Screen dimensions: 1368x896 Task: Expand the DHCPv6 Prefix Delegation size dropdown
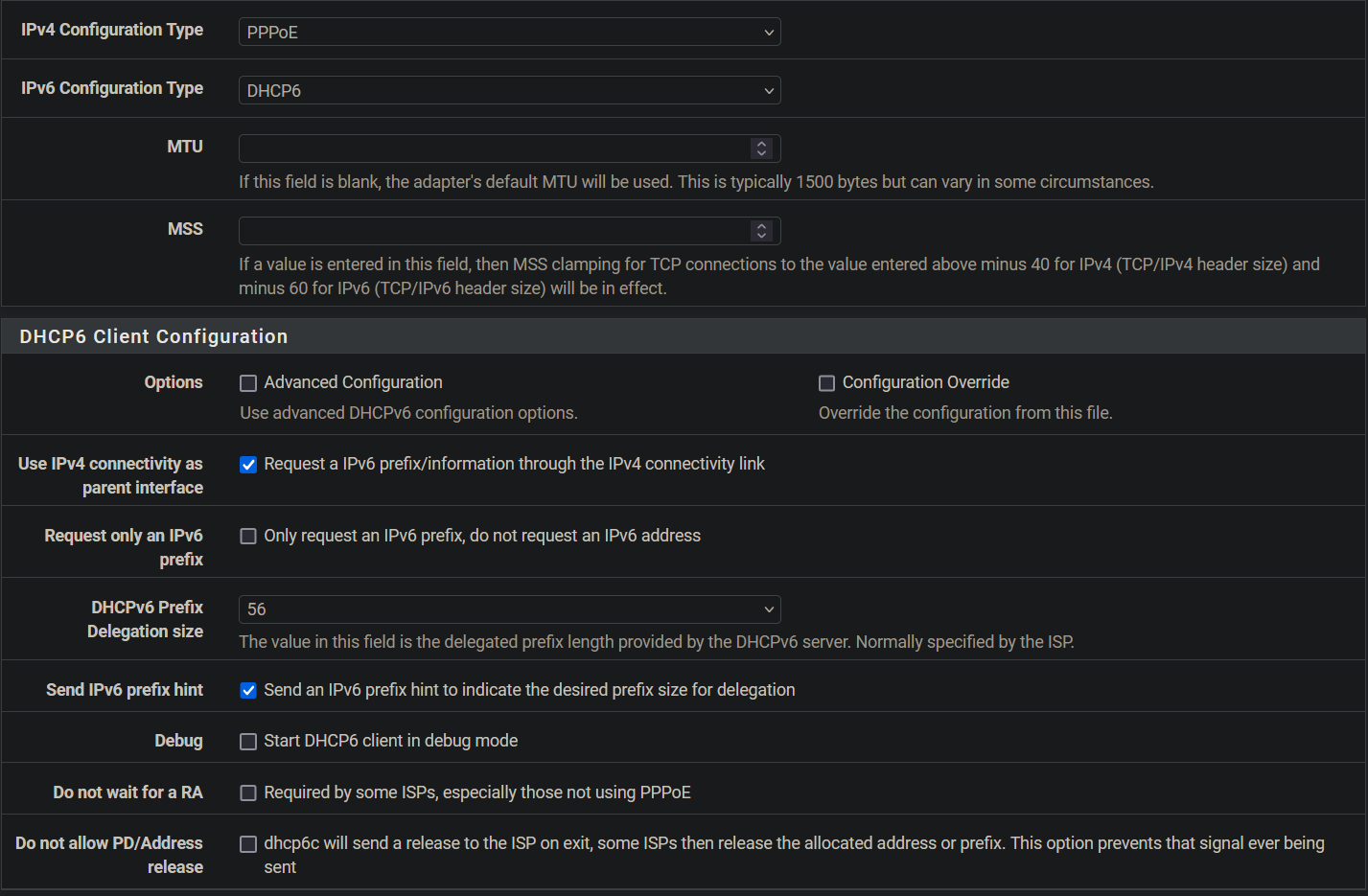click(x=509, y=609)
